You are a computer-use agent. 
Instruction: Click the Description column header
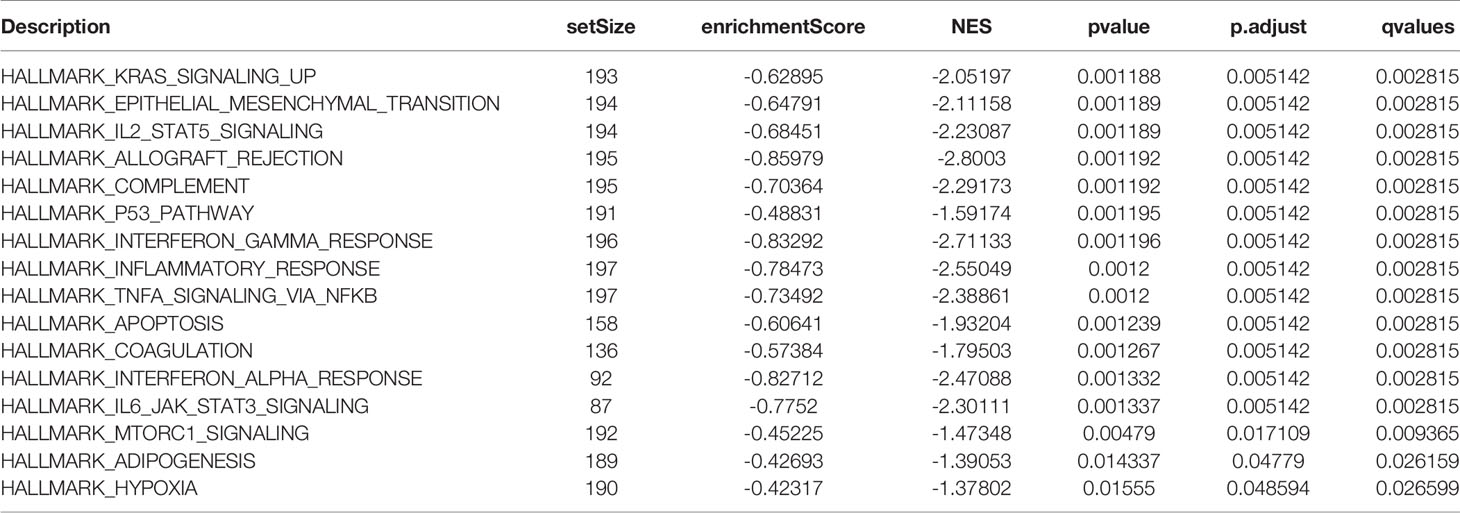pyautogui.click(x=56, y=28)
